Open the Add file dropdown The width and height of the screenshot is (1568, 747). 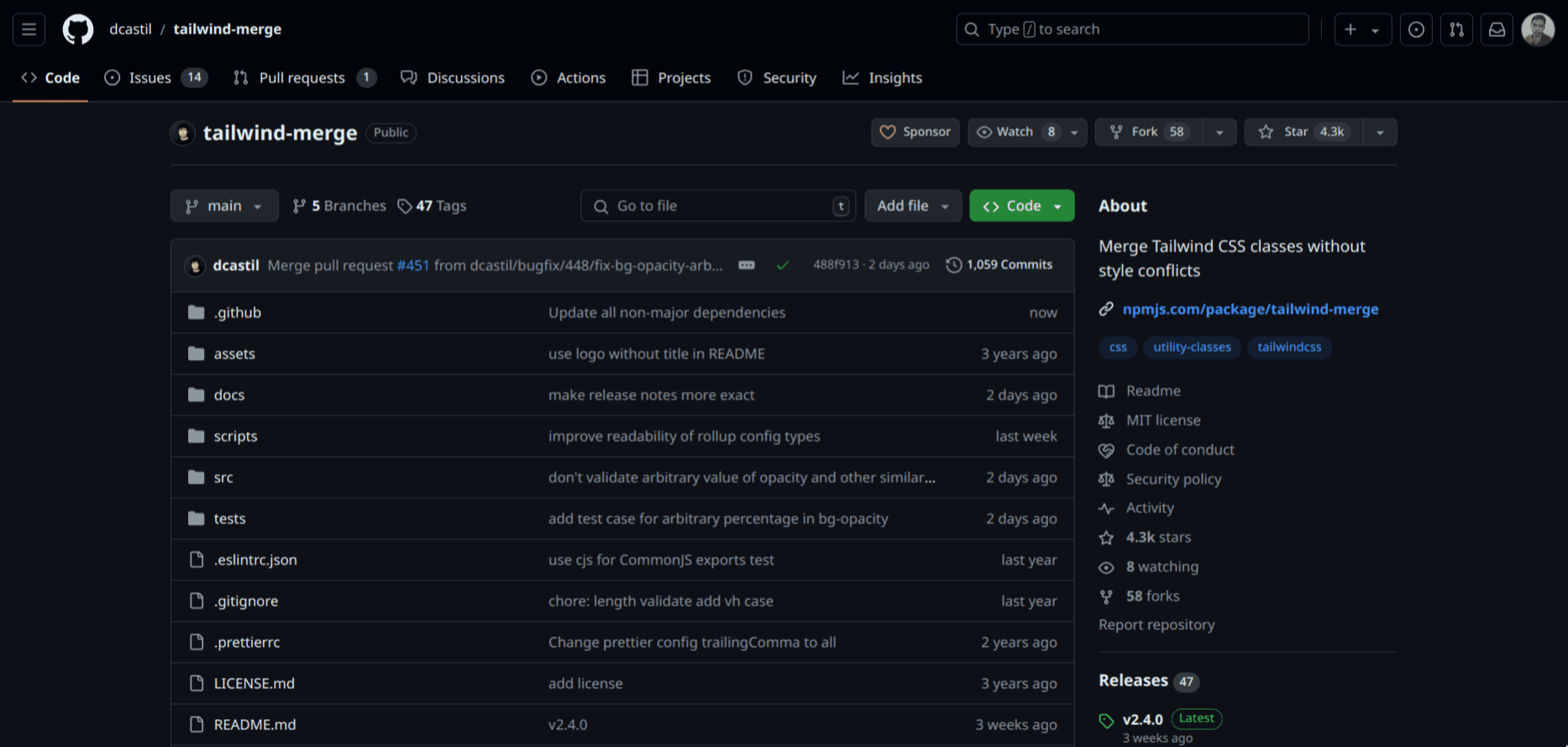click(x=913, y=206)
